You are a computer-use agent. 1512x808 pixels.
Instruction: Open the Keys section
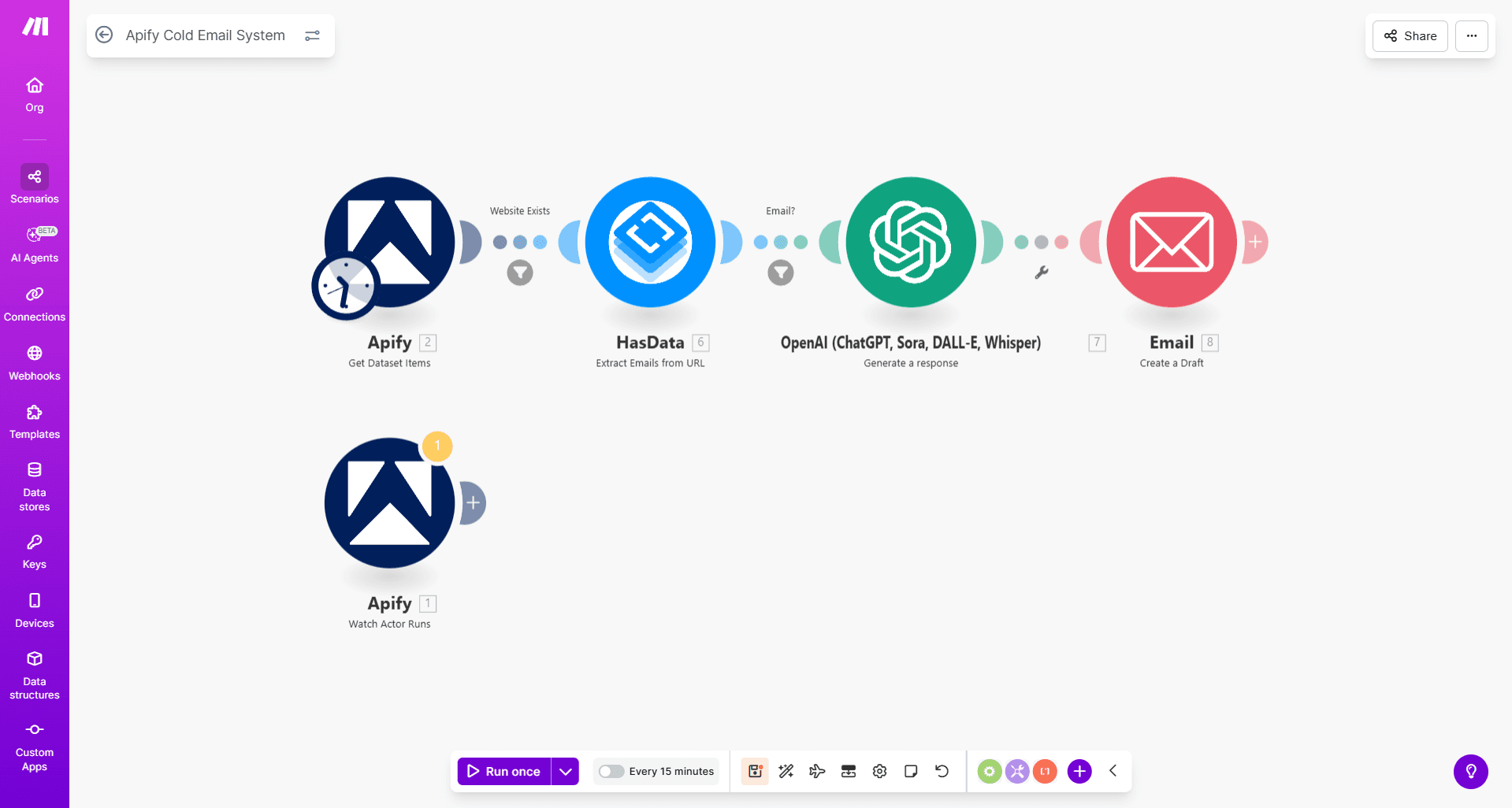pyautogui.click(x=35, y=551)
